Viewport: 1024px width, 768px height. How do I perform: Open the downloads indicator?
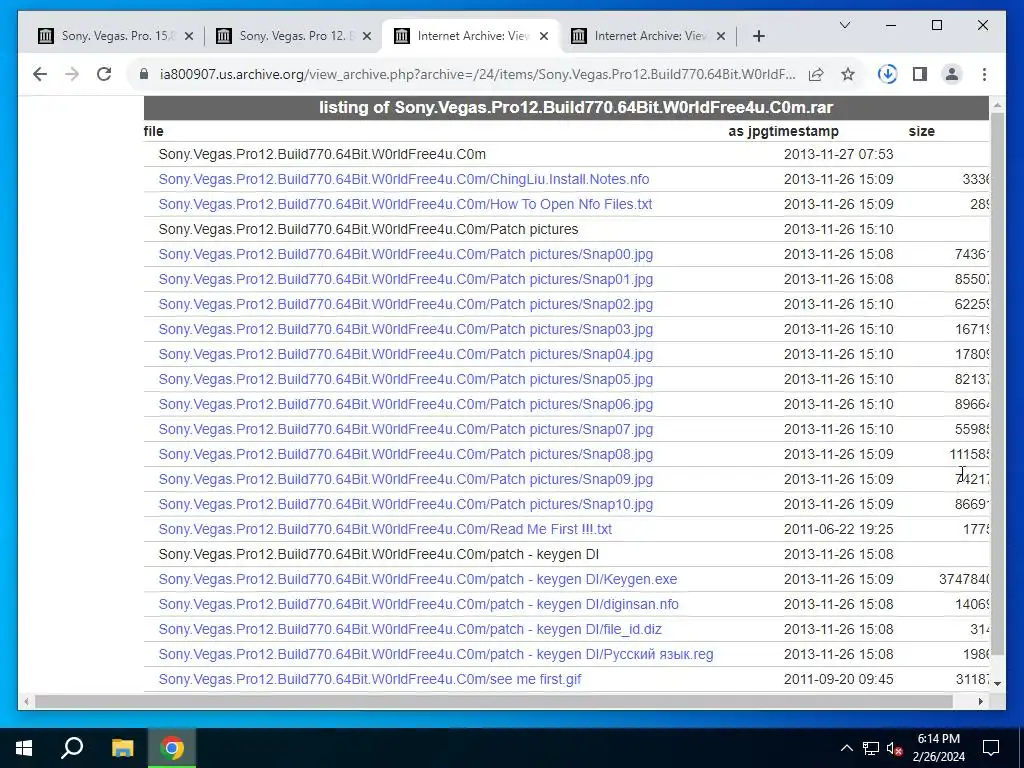[x=887, y=74]
